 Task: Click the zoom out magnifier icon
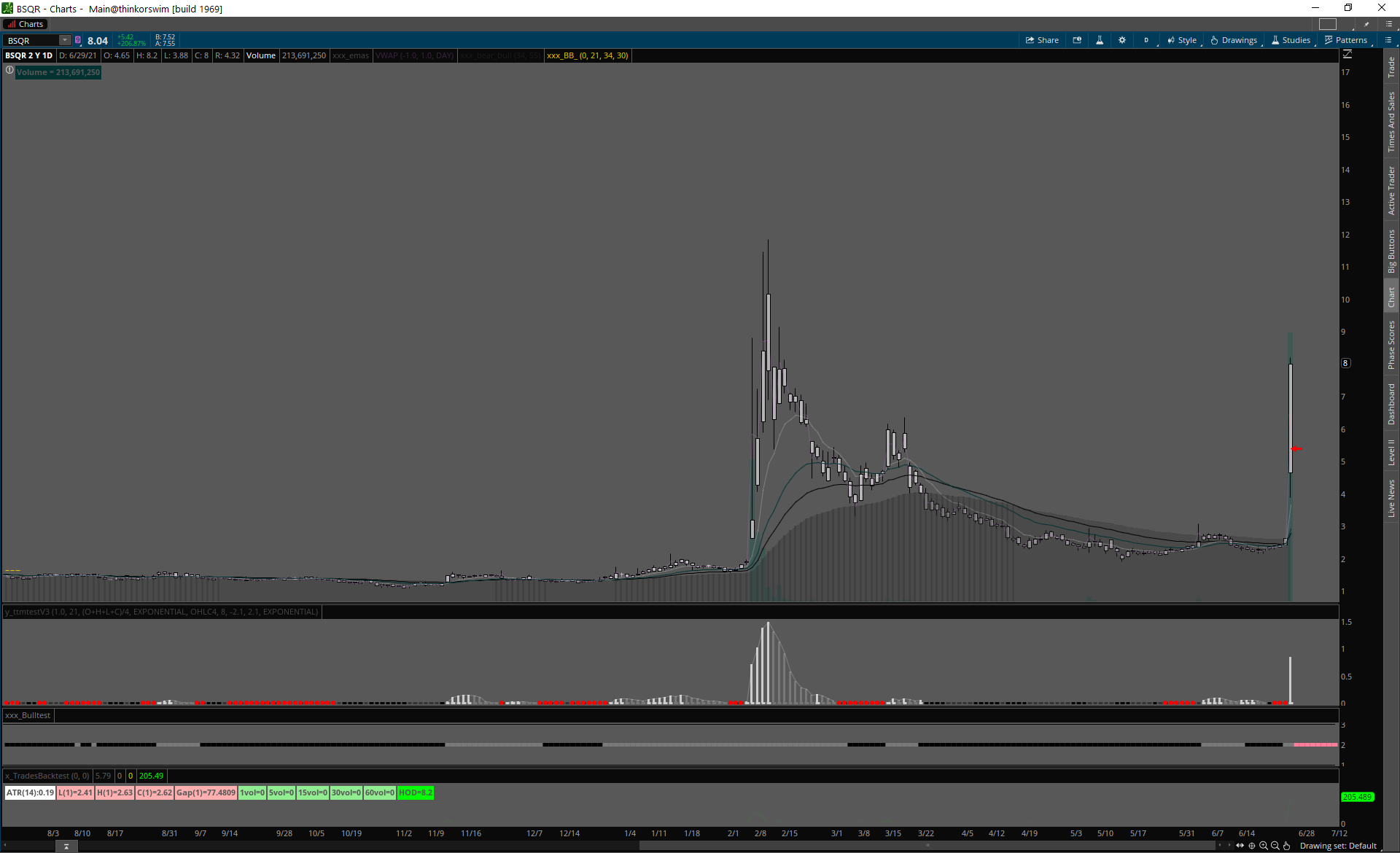click(1275, 846)
